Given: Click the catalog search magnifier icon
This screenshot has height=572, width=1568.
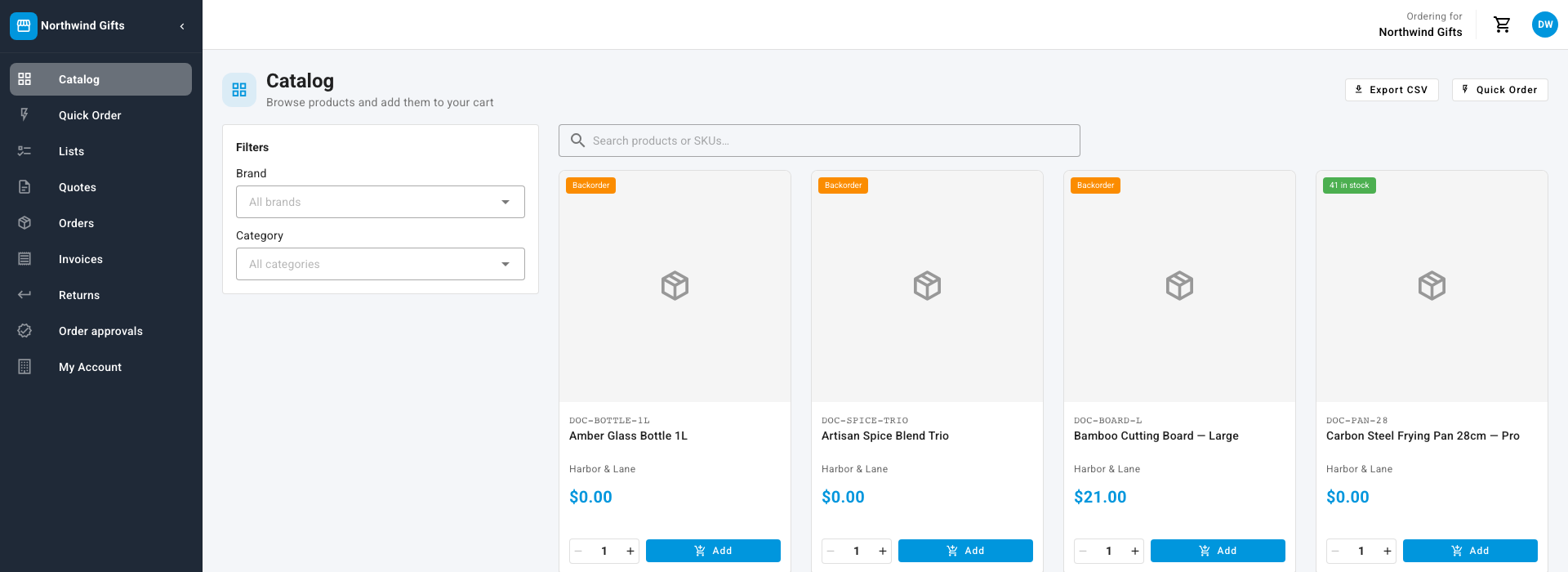Looking at the screenshot, I should tap(577, 141).
